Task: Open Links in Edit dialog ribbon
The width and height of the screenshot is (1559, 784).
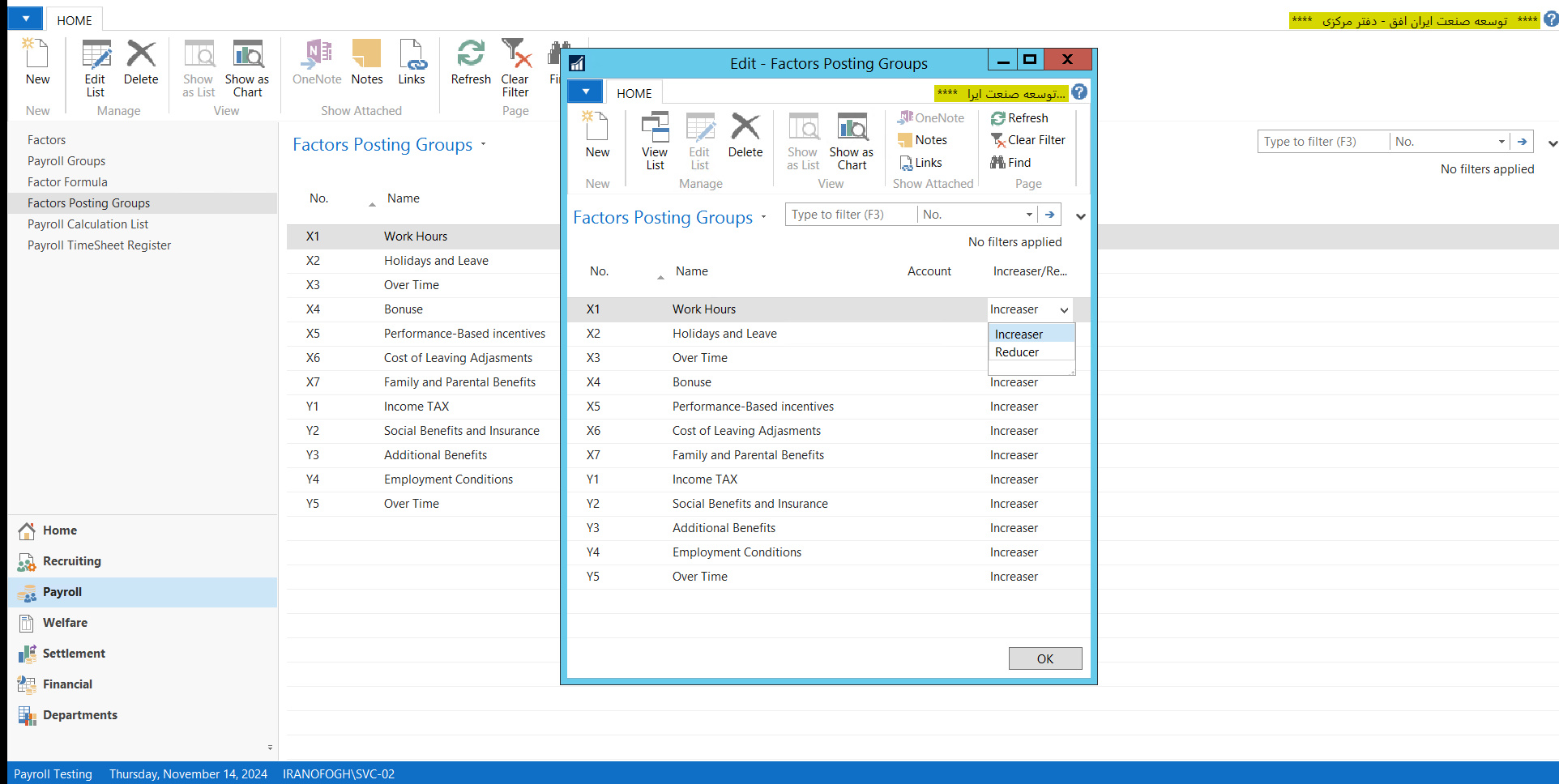Action: [921, 163]
